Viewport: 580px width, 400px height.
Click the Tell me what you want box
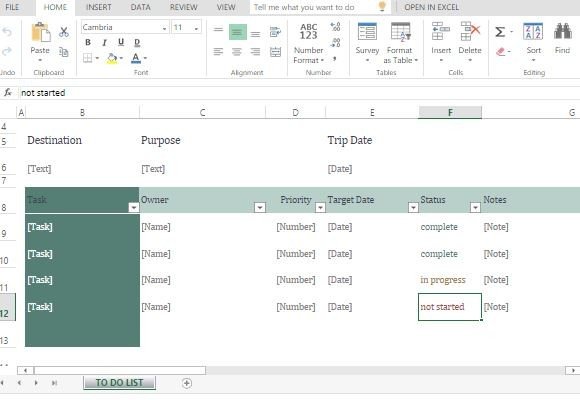coord(320,7)
